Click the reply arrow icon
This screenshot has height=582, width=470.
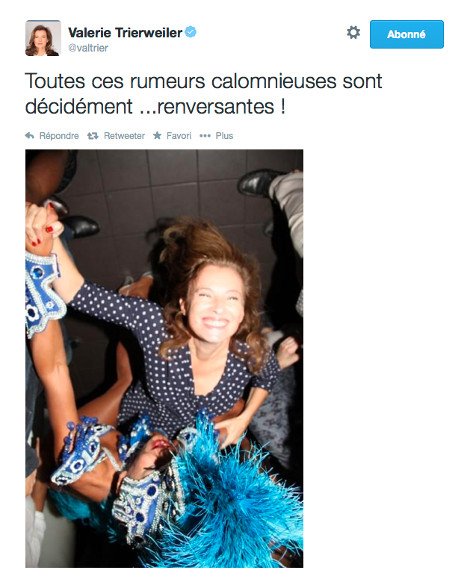tap(30, 136)
